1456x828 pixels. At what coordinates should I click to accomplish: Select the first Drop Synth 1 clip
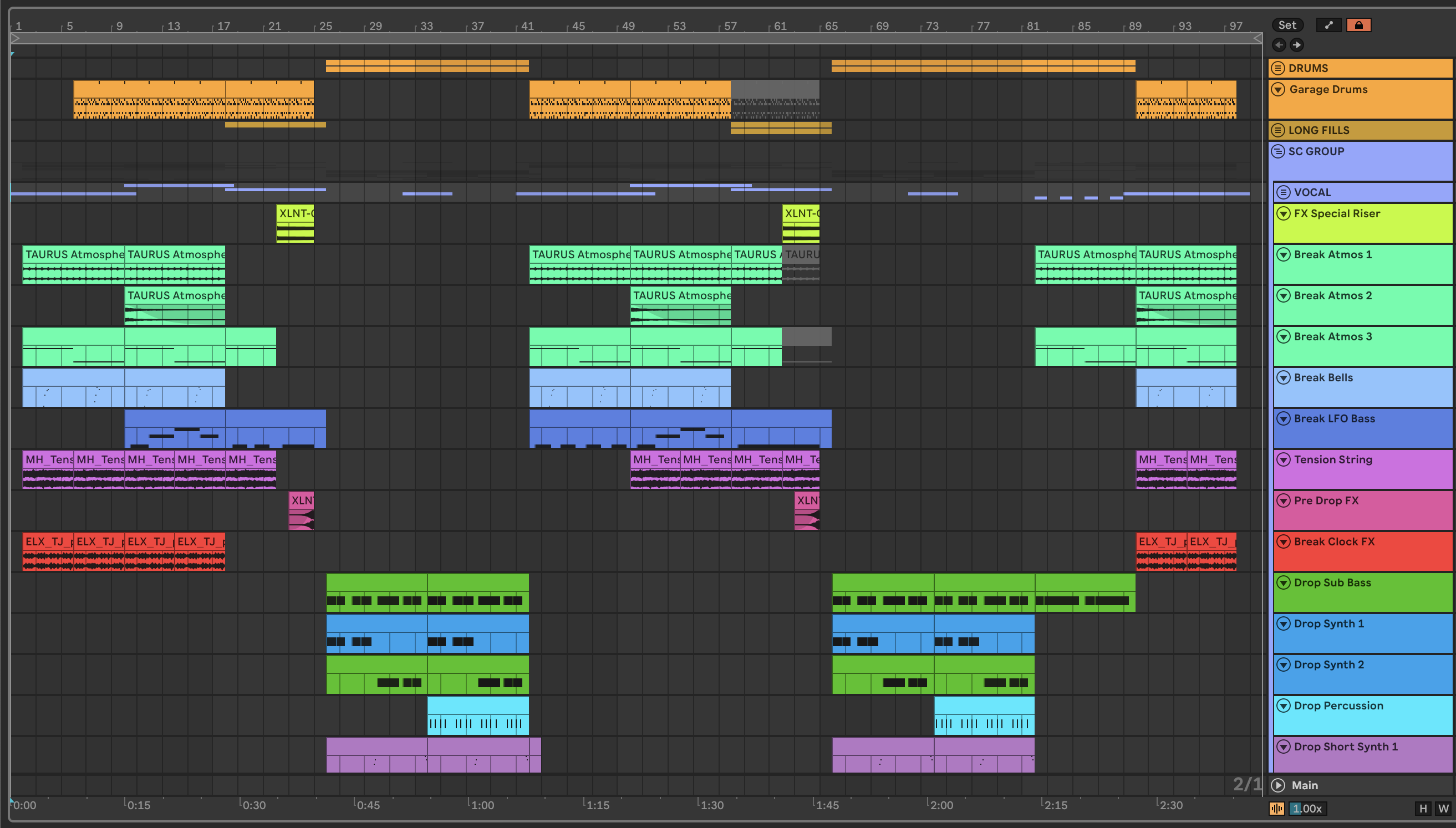click(x=376, y=633)
